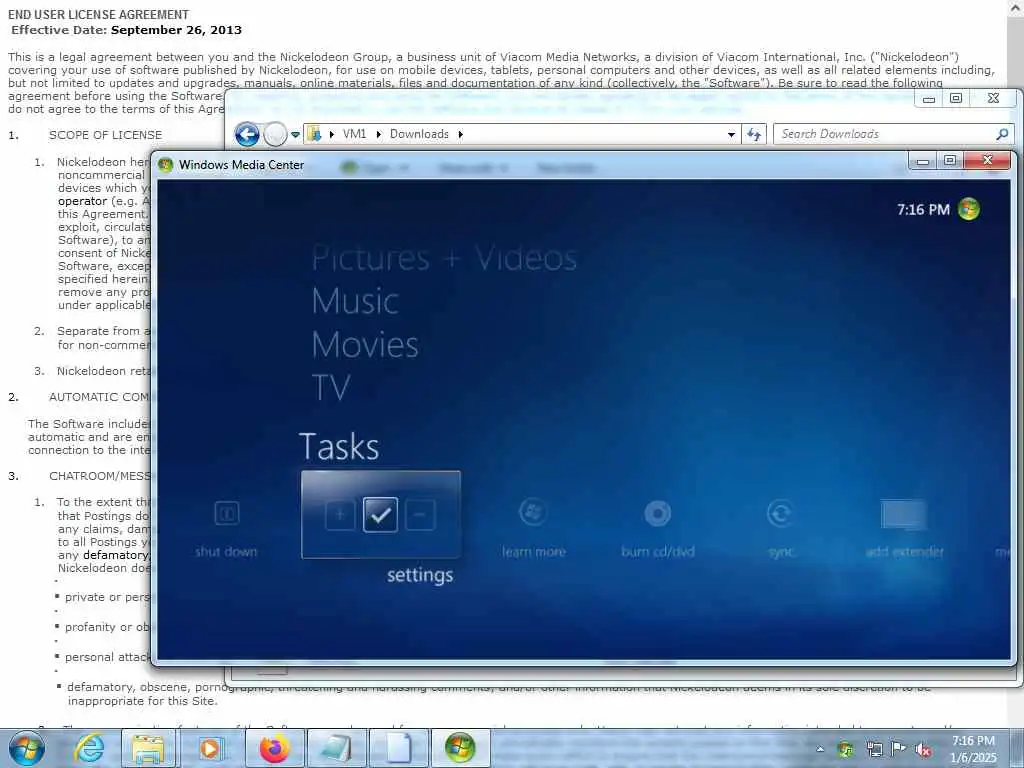Click the network tray icon
Viewport: 1024px width, 768px height.
pyautogui.click(x=874, y=749)
